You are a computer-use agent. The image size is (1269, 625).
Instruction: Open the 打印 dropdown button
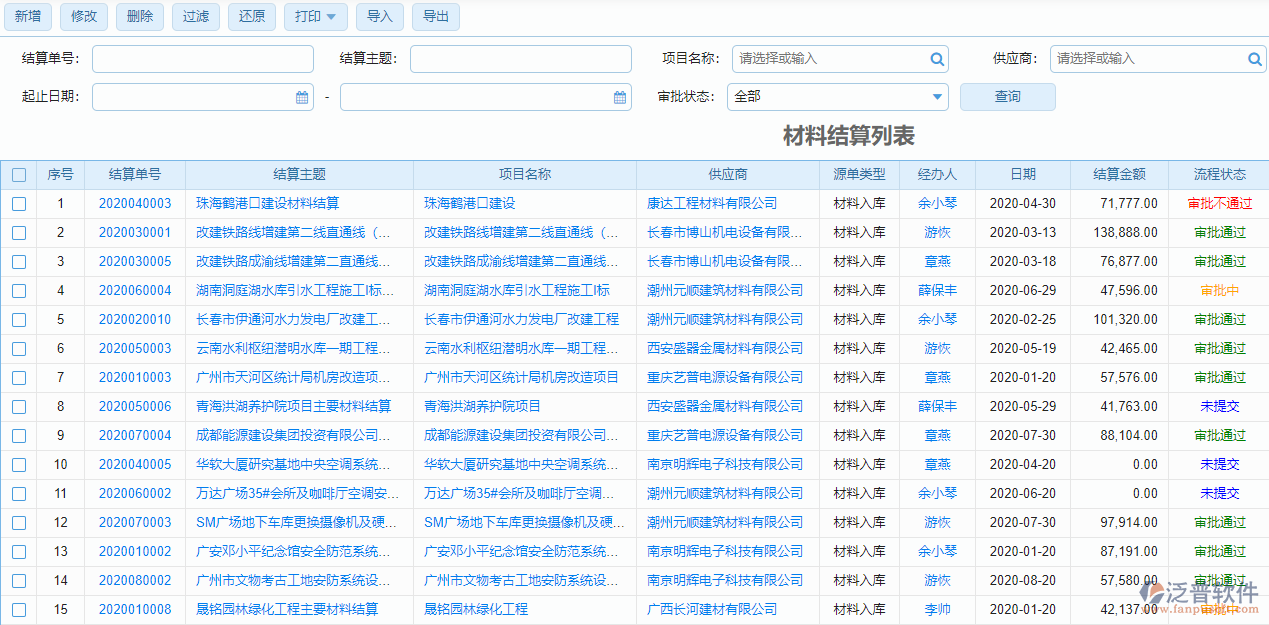pyautogui.click(x=316, y=17)
